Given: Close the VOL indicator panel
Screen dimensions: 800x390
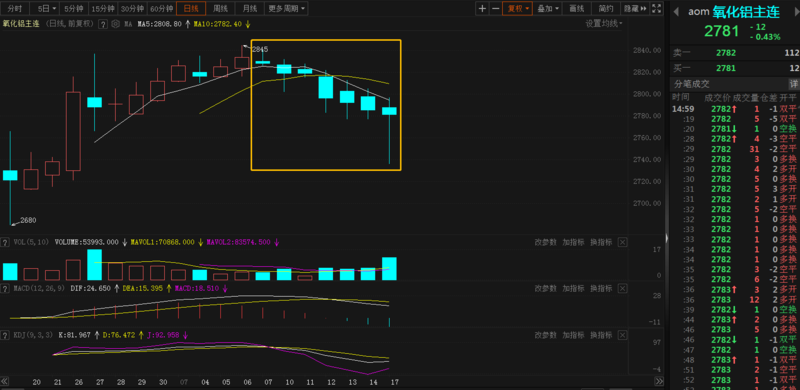Looking at the screenshot, I should click(x=622, y=242).
